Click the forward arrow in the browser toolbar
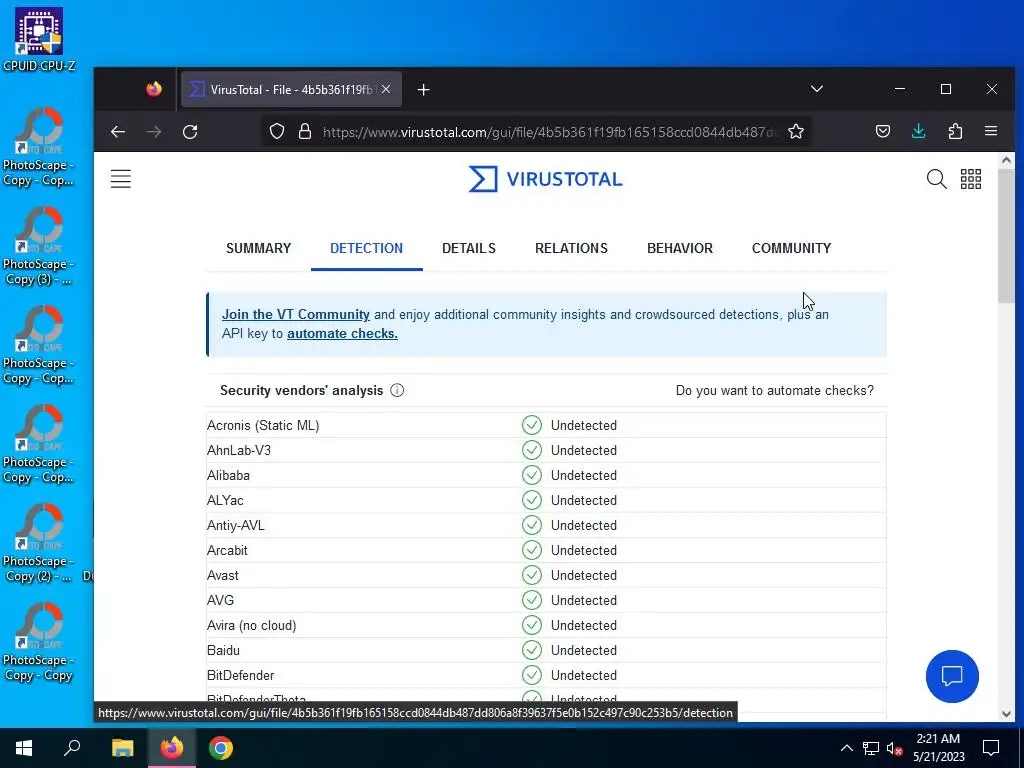This screenshot has width=1024, height=768. (x=154, y=132)
